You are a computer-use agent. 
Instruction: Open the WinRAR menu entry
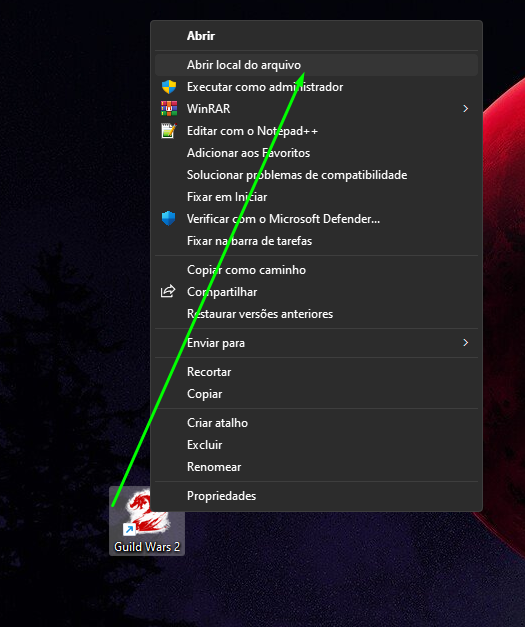[316, 109]
